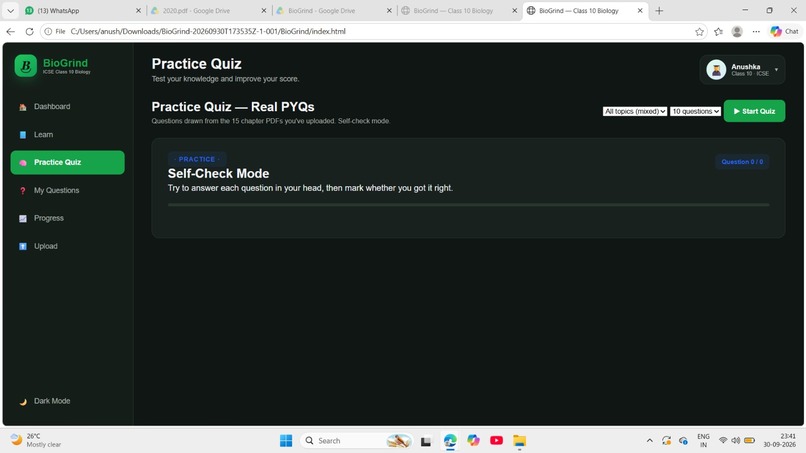Click the BioGrind logo icon

pyautogui.click(x=26, y=66)
